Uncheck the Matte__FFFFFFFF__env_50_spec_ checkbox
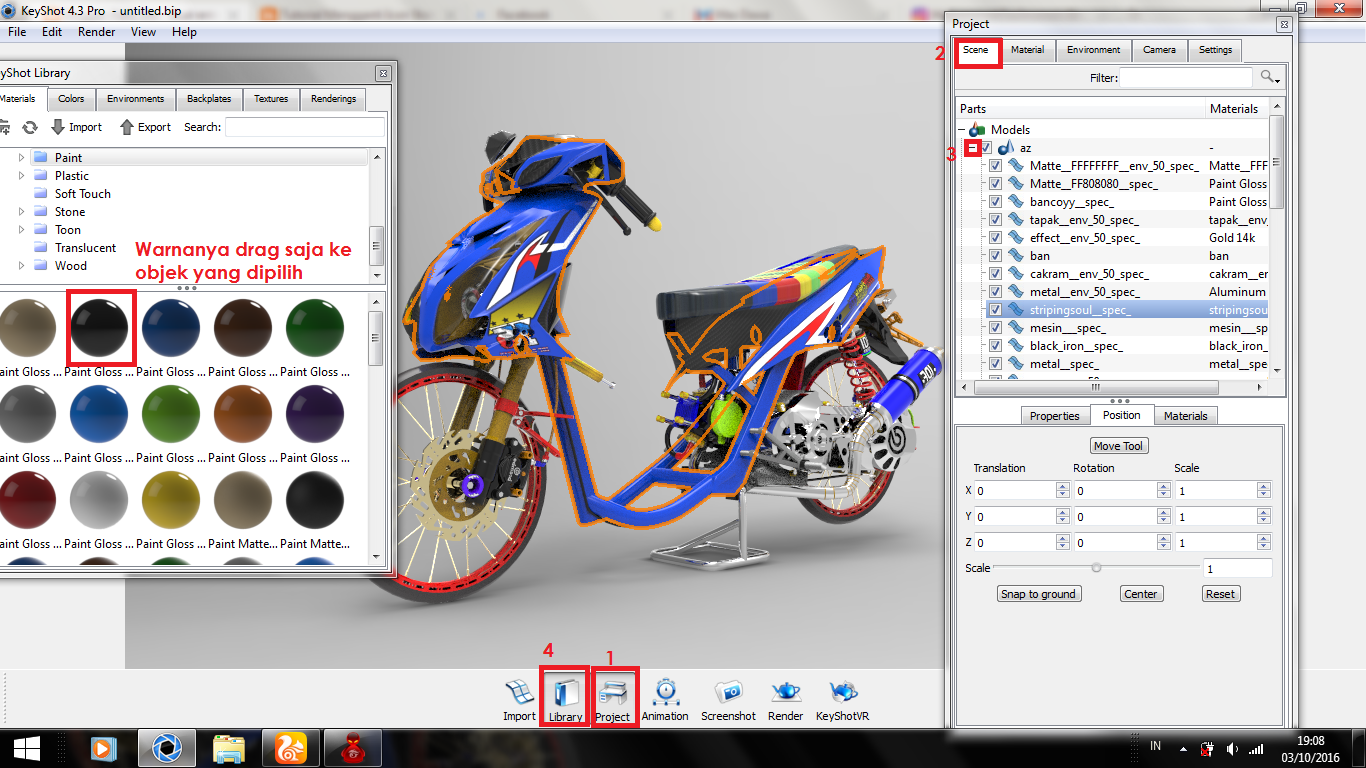Image resolution: width=1366 pixels, height=768 pixels. 995,166
